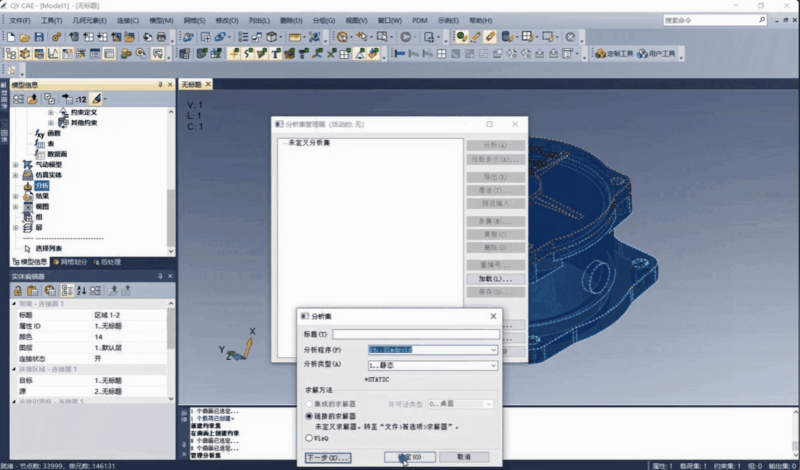This screenshot has height=470, width=800.
Task: Click the 下一步 button
Action: 327,457
